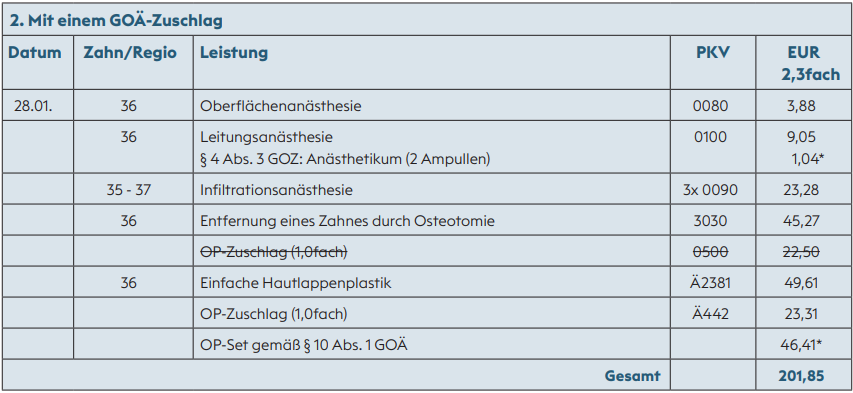Select the crossed-out code 0500
The height and width of the screenshot is (393, 853).
click(710, 252)
